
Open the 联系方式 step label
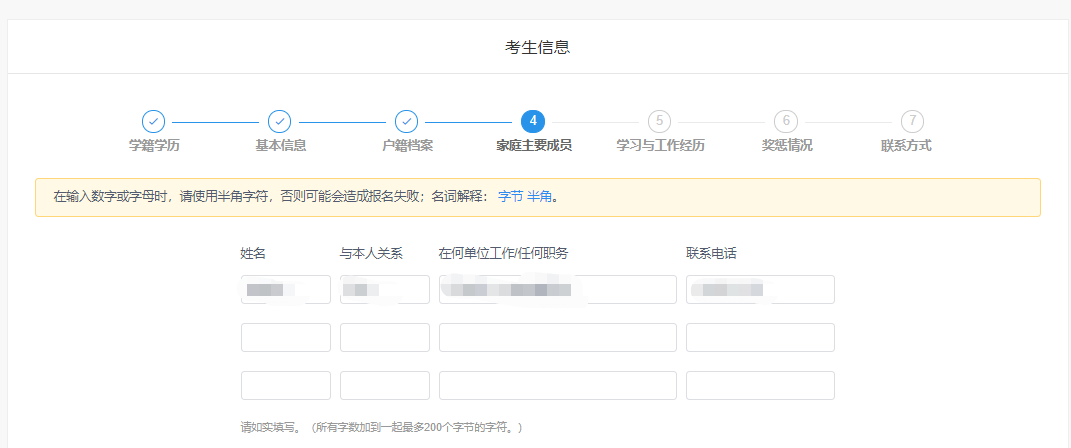[906, 146]
